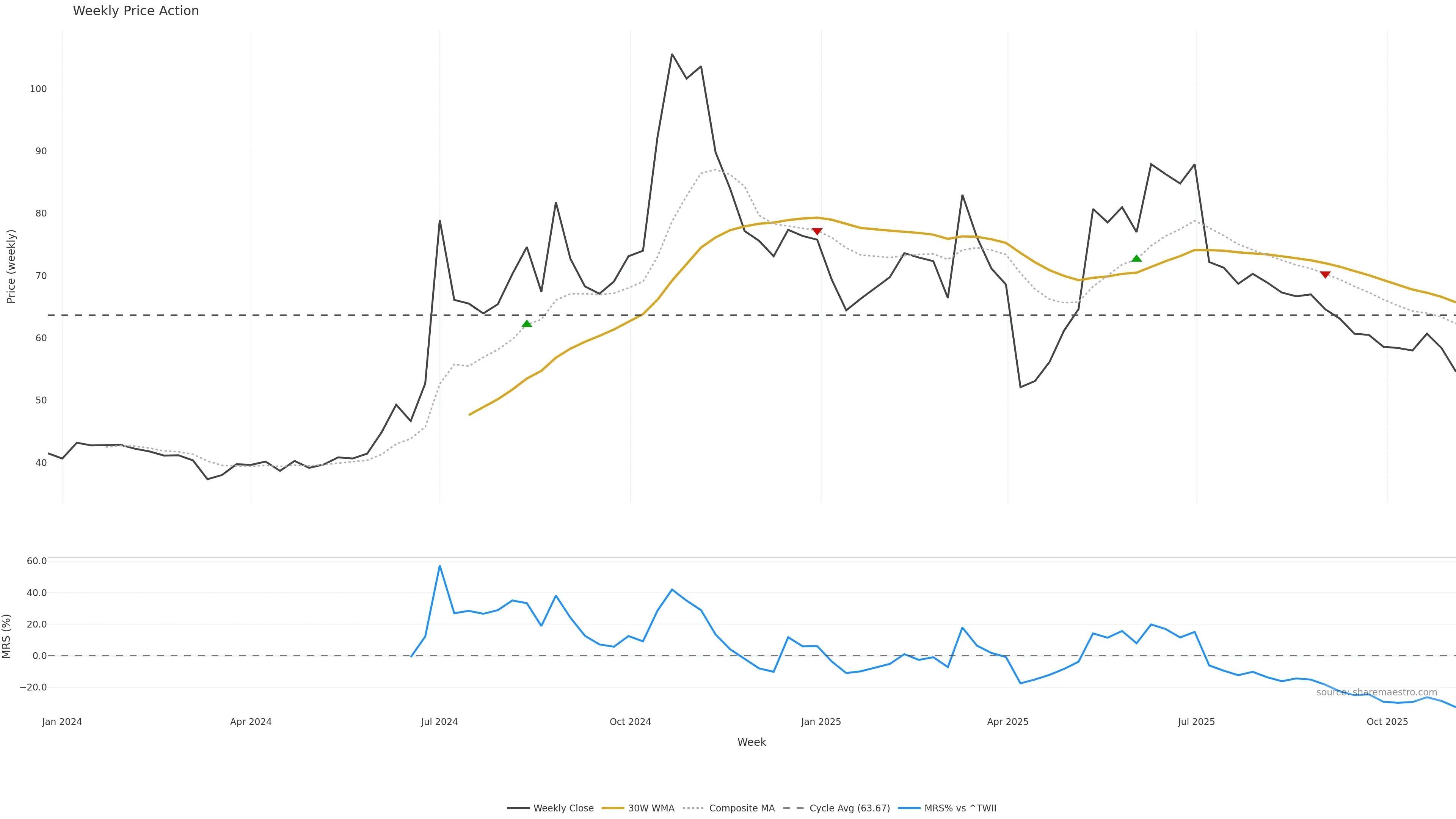Click the MRS (%) y-axis title

(7, 636)
